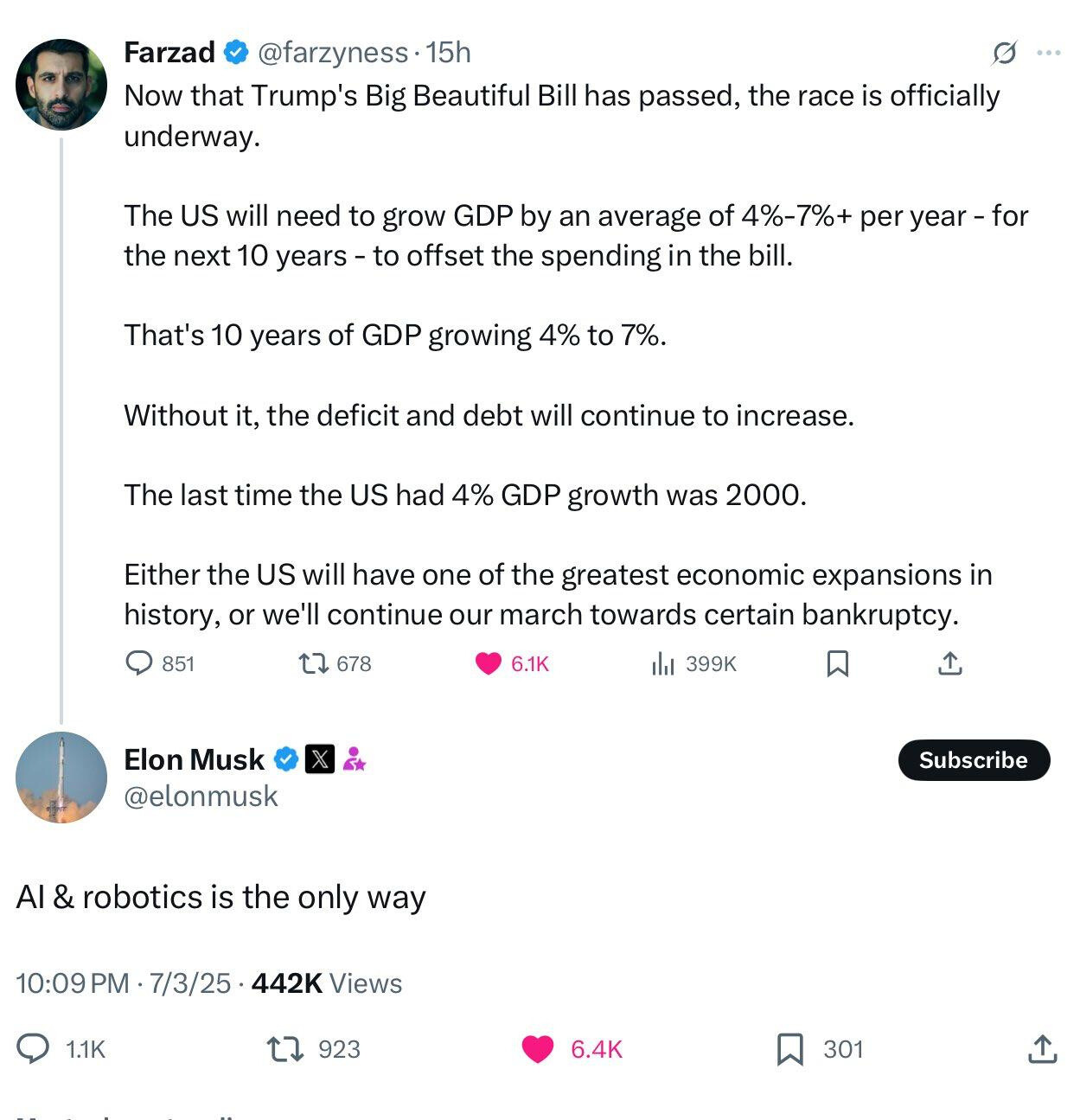Screen dimensions: 1080x1120
Task: Bookmark Elon Musk's post
Action: (790, 1049)
